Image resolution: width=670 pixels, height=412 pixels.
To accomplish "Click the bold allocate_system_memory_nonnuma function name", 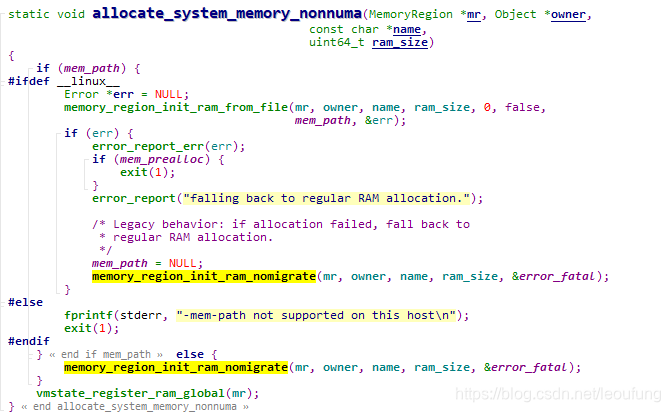I will tap(227, 13).
